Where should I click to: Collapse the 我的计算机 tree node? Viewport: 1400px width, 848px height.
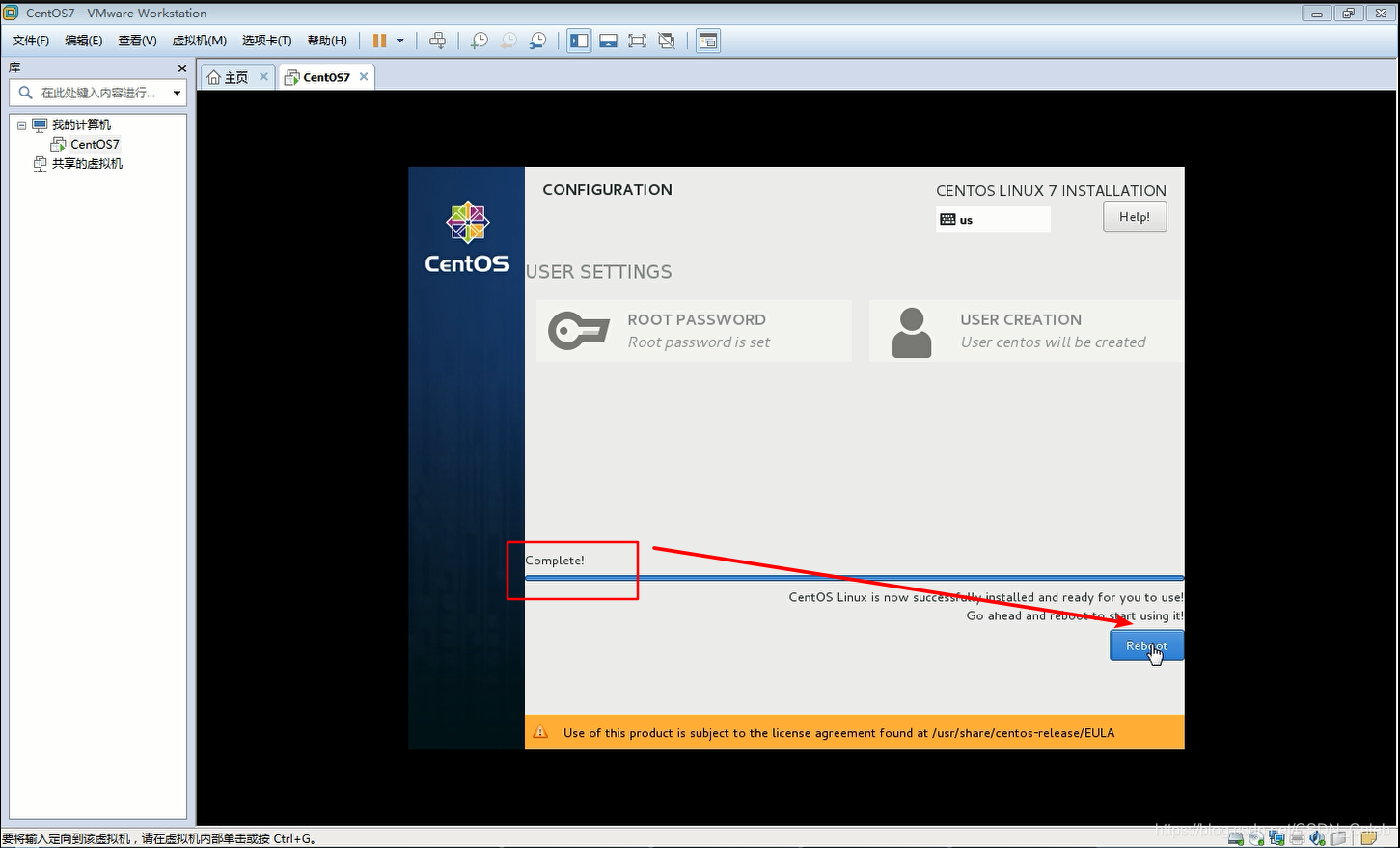point(21,125)
